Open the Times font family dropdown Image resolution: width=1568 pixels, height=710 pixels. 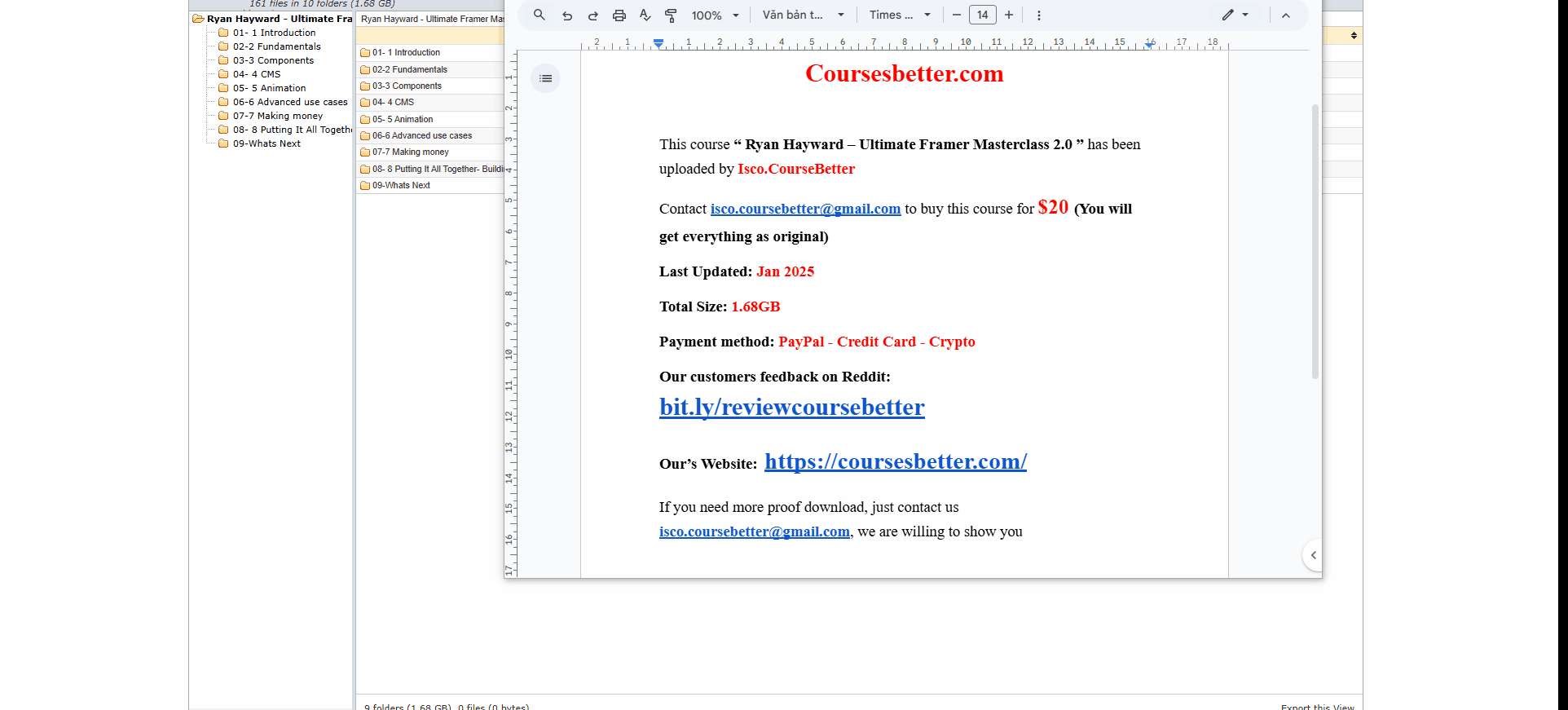pyautogui.click(x=900, y=15)
